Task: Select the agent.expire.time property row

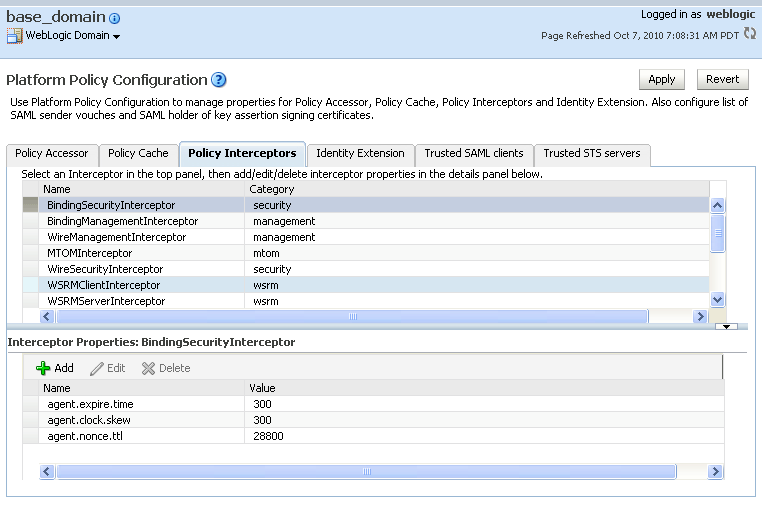Action: tap(373, 404)
